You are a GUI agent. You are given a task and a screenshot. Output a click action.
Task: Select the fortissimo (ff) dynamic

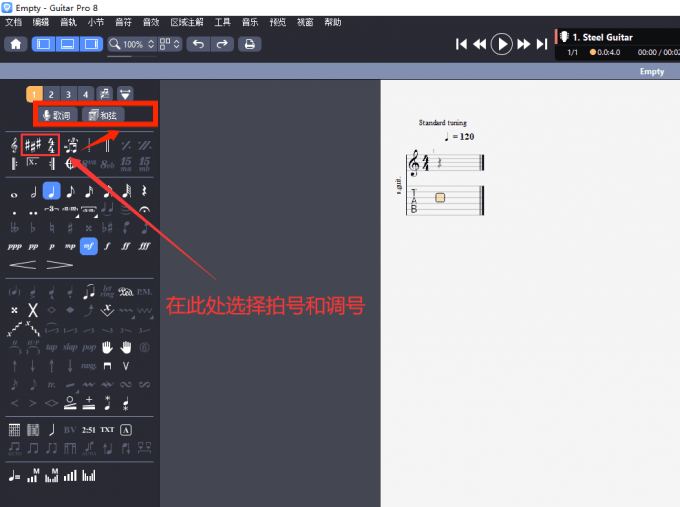126,246
